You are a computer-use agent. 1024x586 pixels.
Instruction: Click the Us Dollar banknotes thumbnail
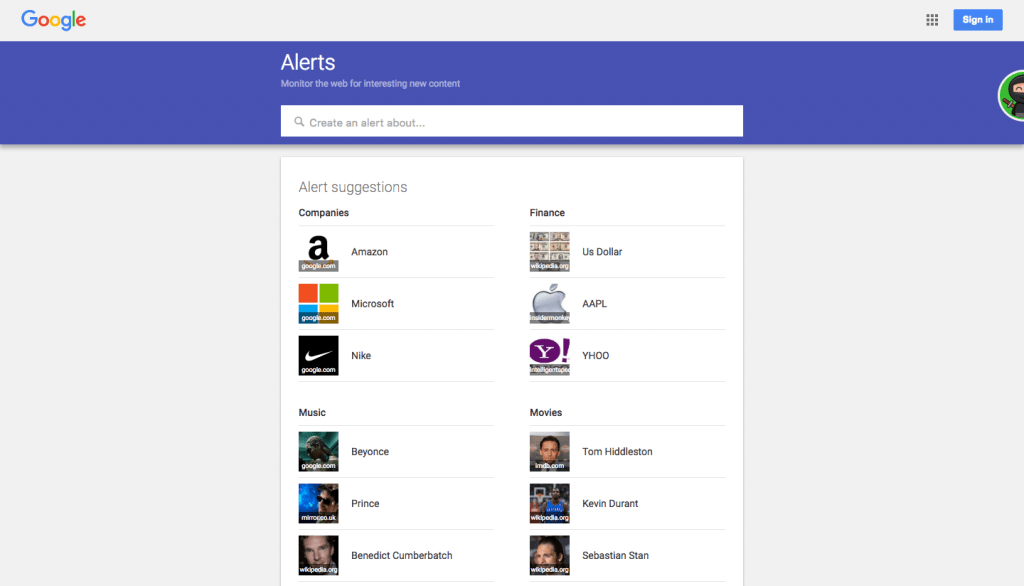click(549, 252)
